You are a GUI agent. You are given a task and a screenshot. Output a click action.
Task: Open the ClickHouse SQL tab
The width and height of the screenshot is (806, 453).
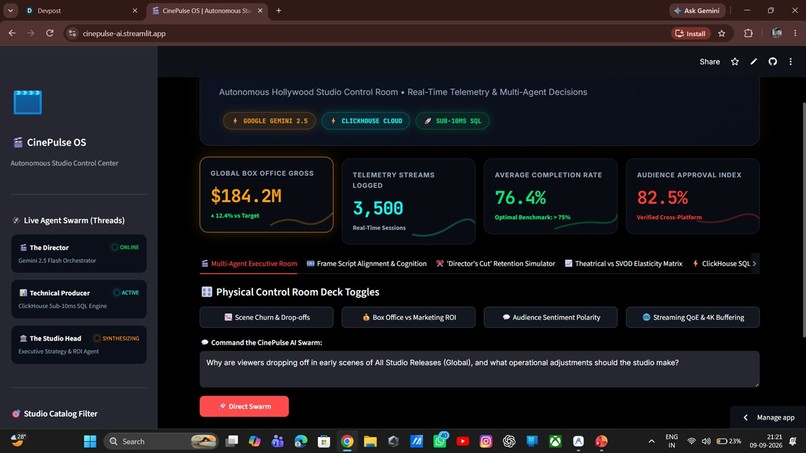tap(721, 264)
